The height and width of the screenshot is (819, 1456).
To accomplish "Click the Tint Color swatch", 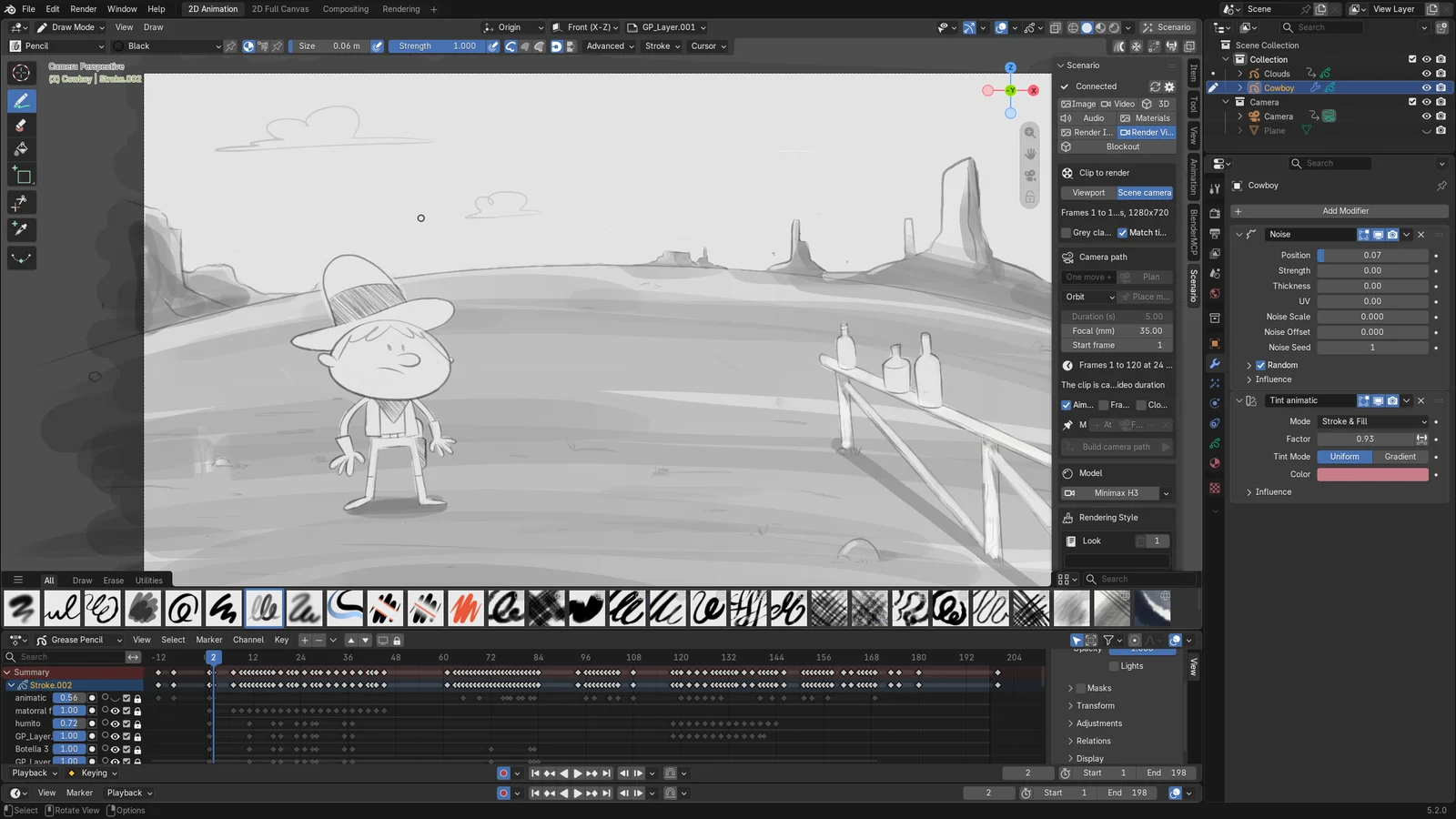I will [1372, 474].
